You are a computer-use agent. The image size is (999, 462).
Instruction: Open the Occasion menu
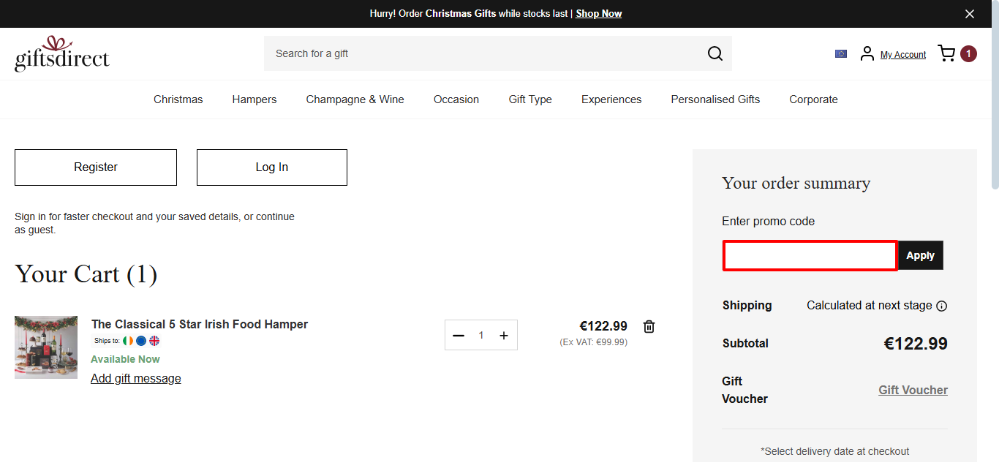[x=456, y=99]
